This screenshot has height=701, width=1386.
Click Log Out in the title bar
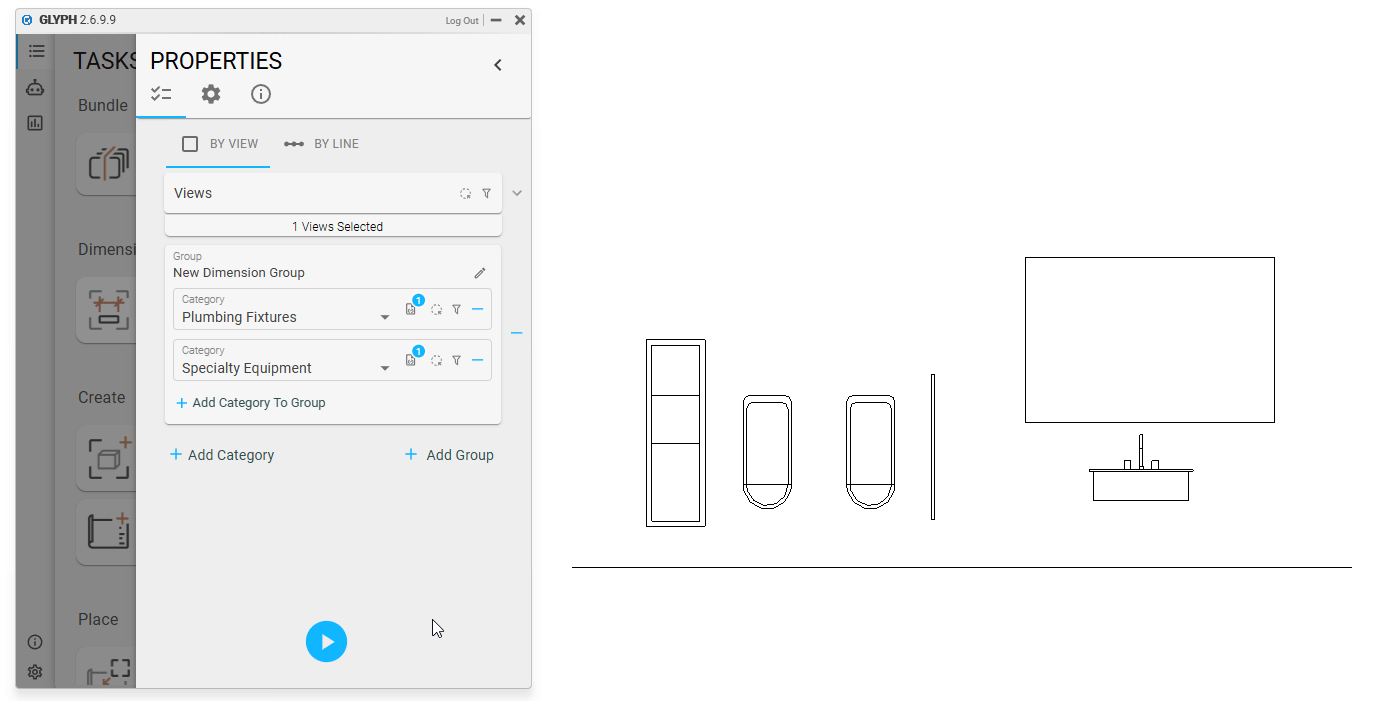(x=461, y=20)
